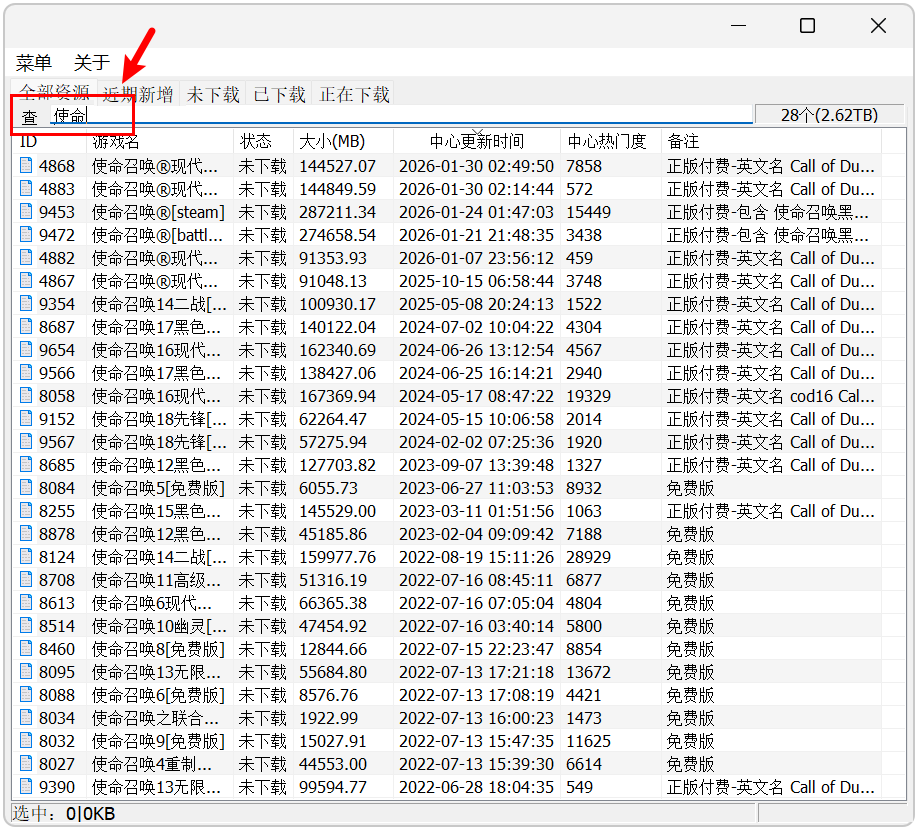This screenshot has width=916, height=829.
Task: Click the file icon for ID 8878
Action: coord(26,534)
